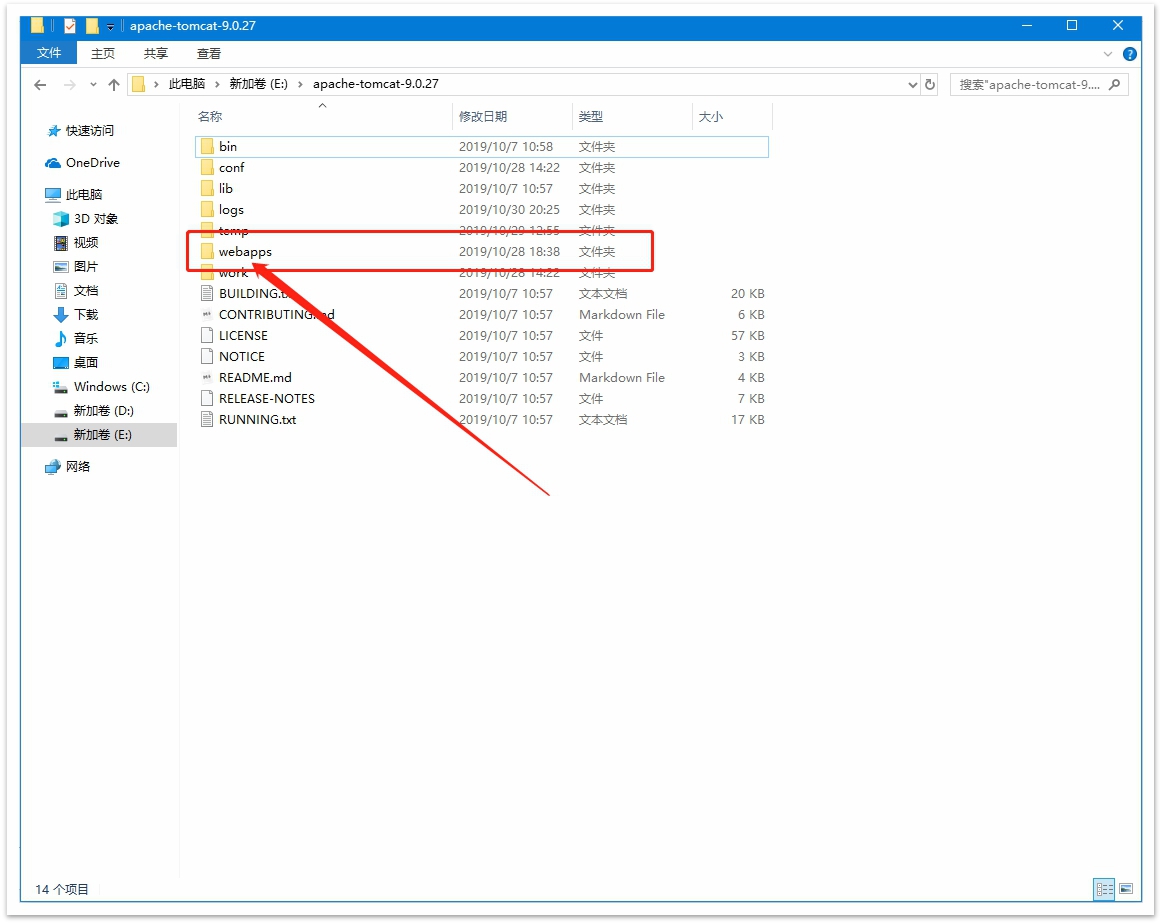Select 新加卷 (E:) drive in sidebar
This screenshot has width=1161, height=924.
pyautogui.click(x=99, y=435)
